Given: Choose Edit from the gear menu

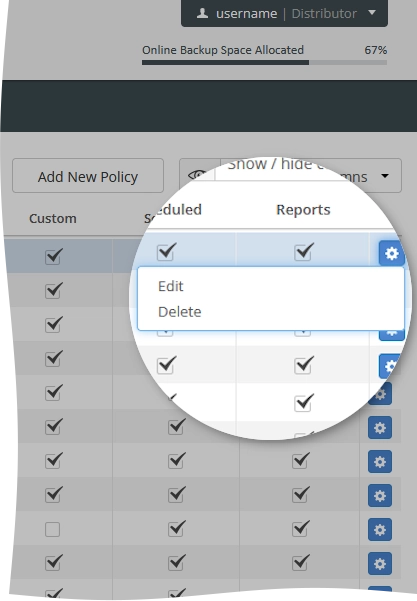Looking at the screenshot, I should 171,286.
